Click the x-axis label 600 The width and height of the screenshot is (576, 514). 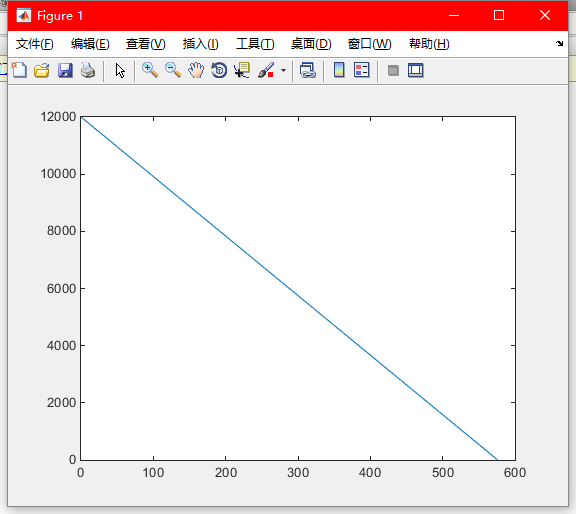[x=515, y=472]
